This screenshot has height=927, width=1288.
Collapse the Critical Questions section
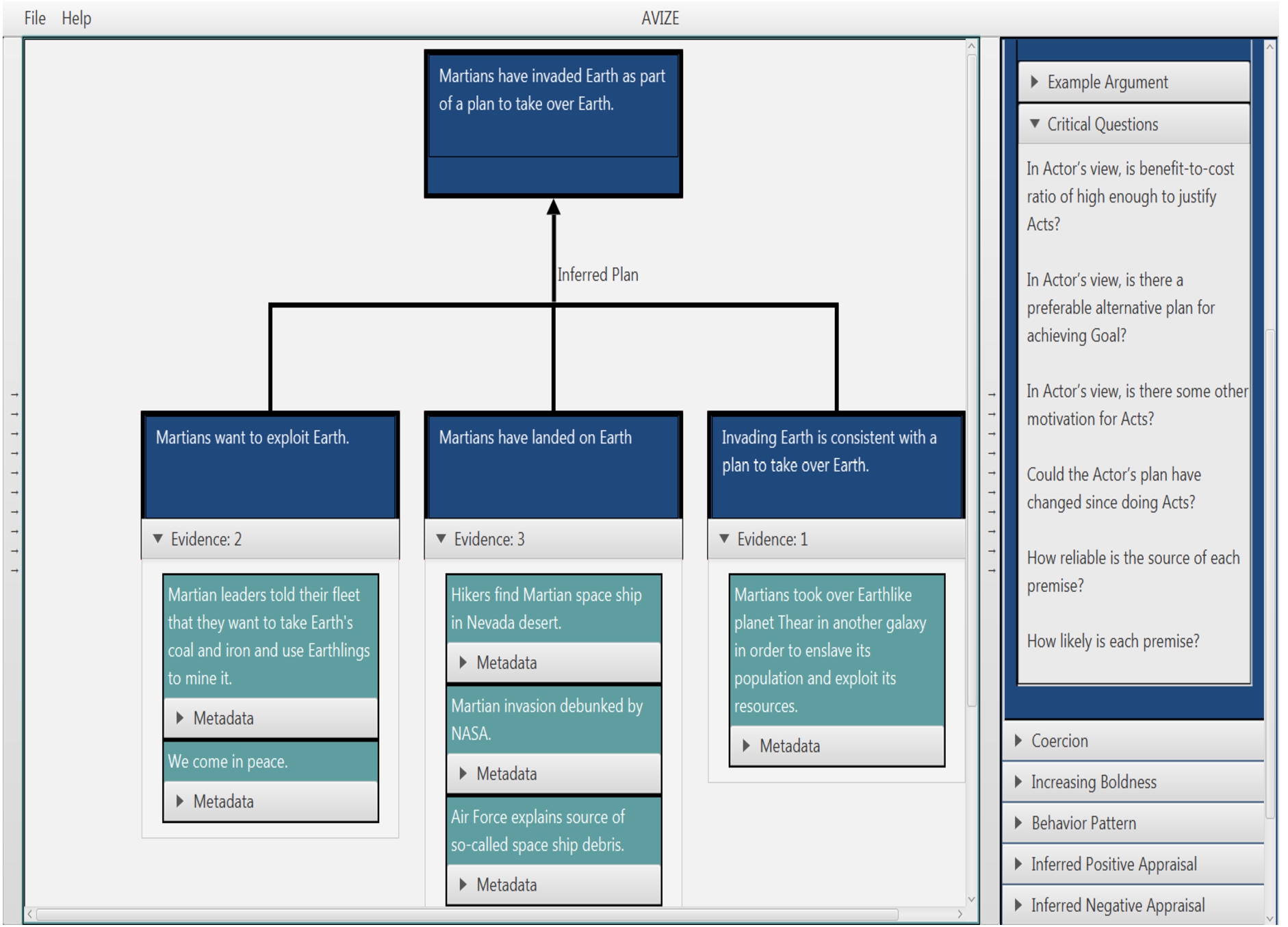(1102, 125)
